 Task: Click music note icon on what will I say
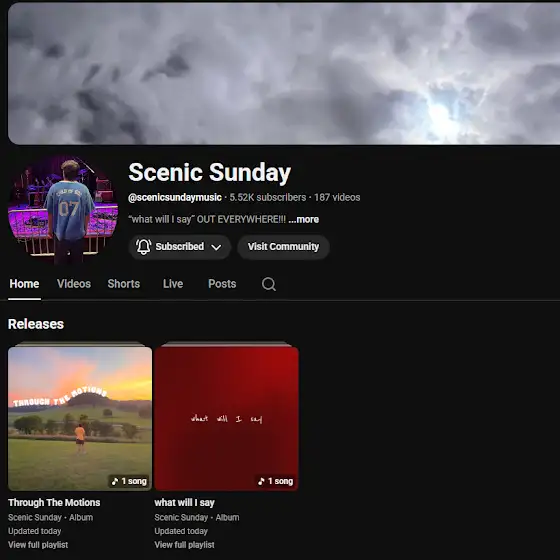pos(261,481)
